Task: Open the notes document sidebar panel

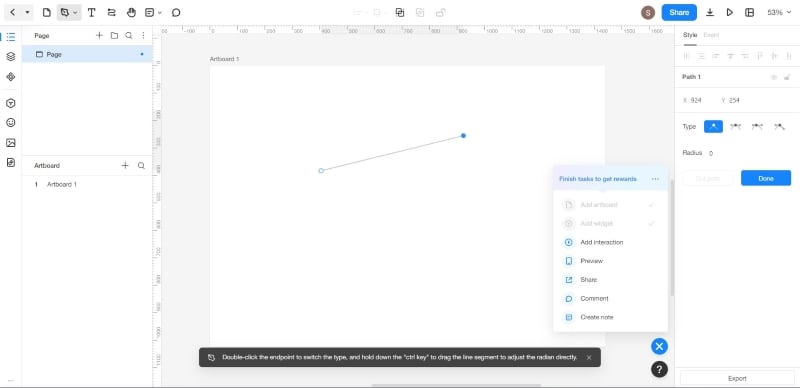Action: [11, 162]
